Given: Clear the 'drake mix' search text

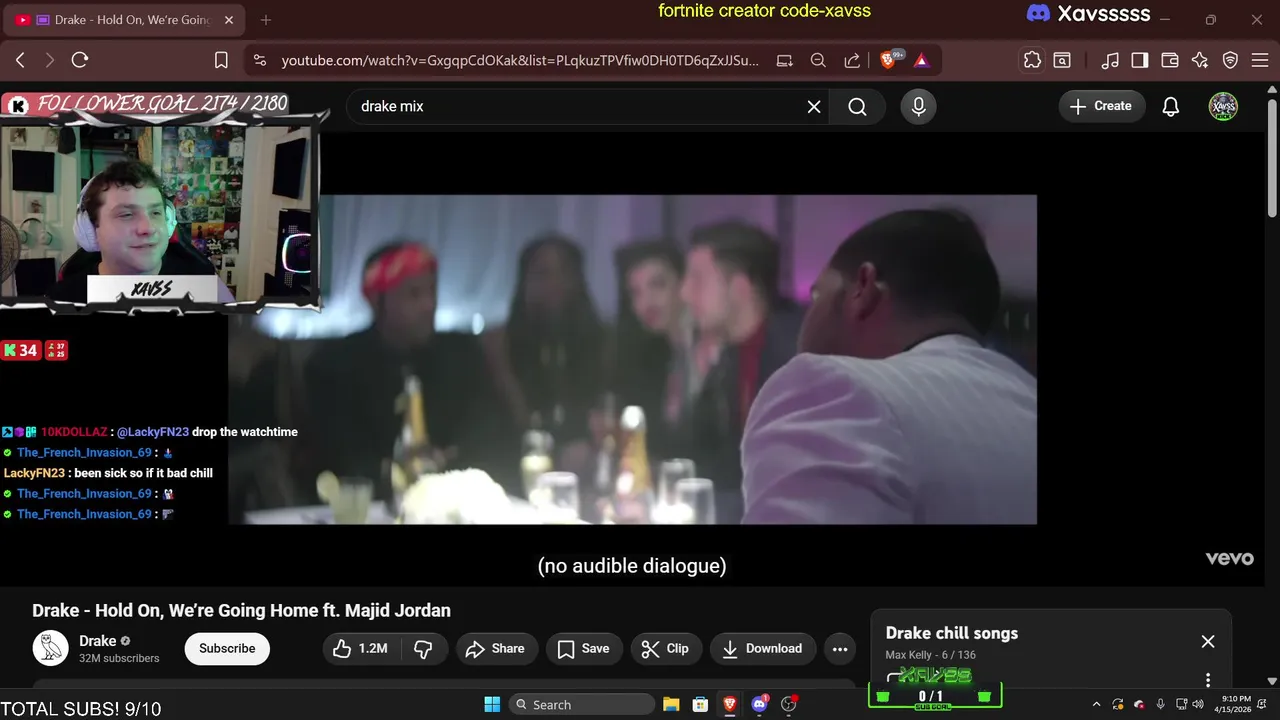Looking at the screenshot, I should (814, 106).
